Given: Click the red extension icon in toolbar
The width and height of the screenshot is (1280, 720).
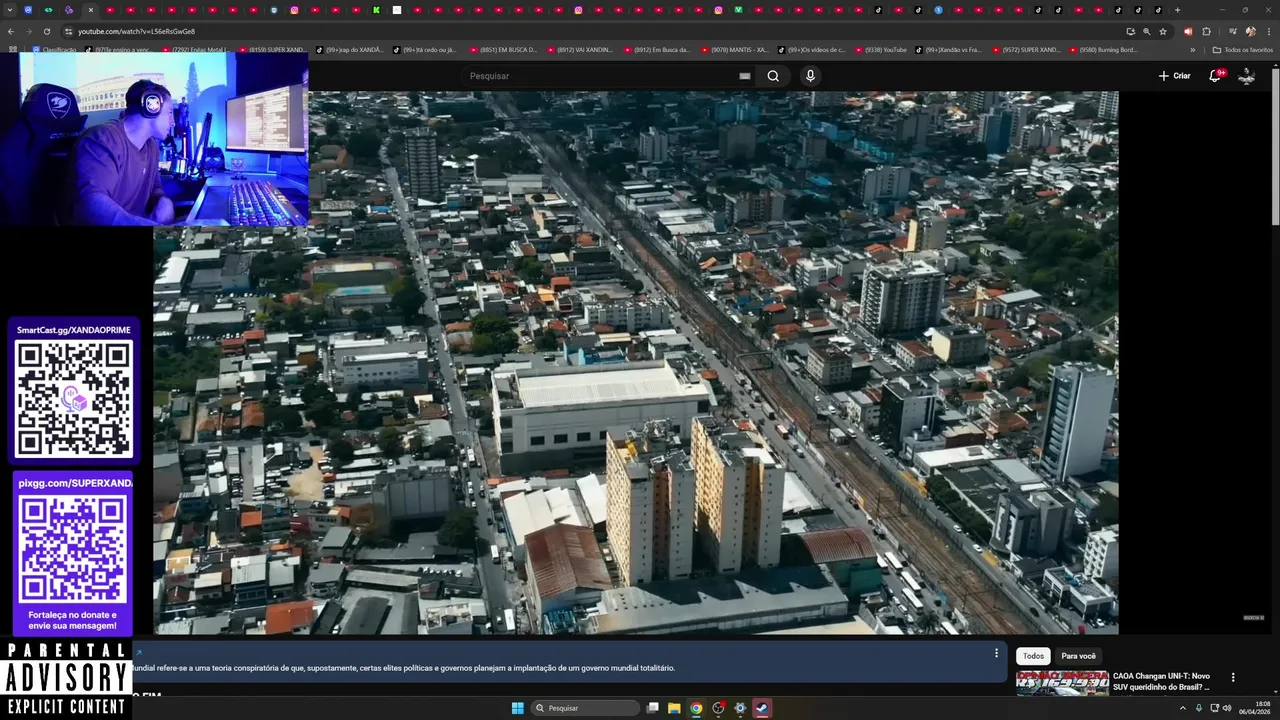Looking at the screenshot, I should [1188, 31].
